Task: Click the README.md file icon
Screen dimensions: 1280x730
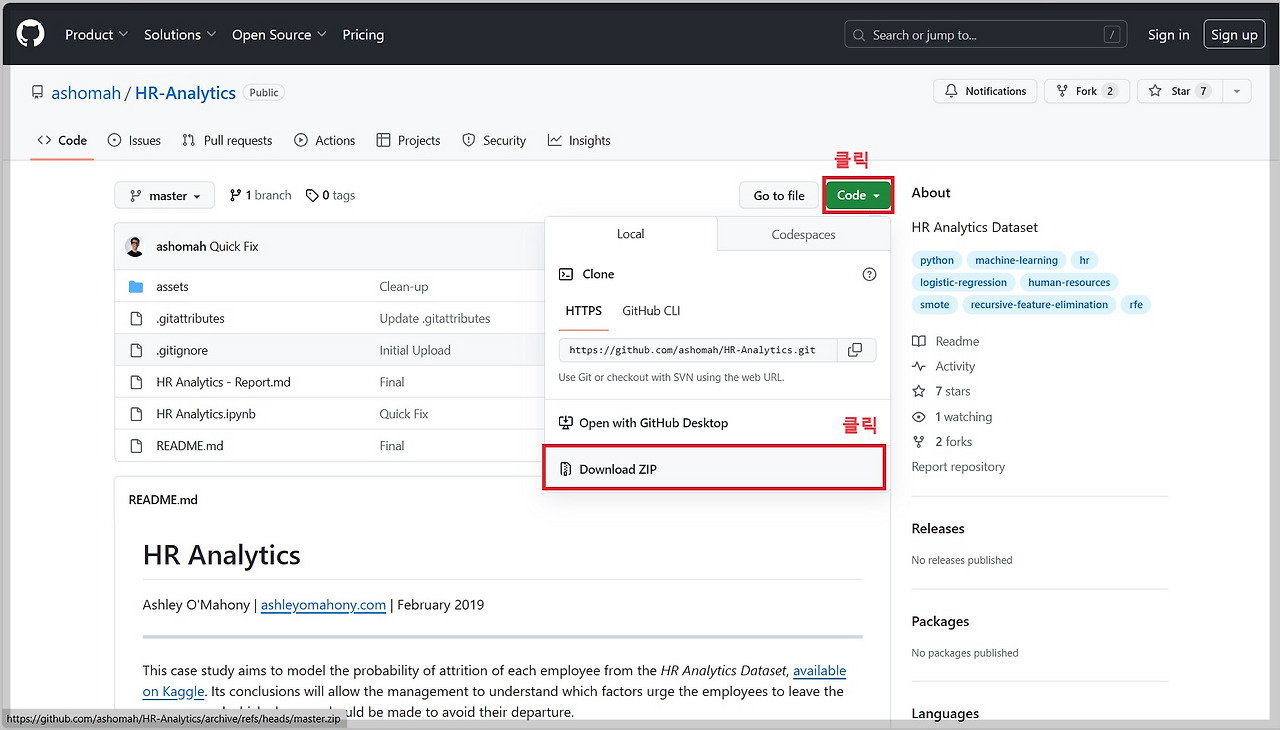Action: pos(136,446)
